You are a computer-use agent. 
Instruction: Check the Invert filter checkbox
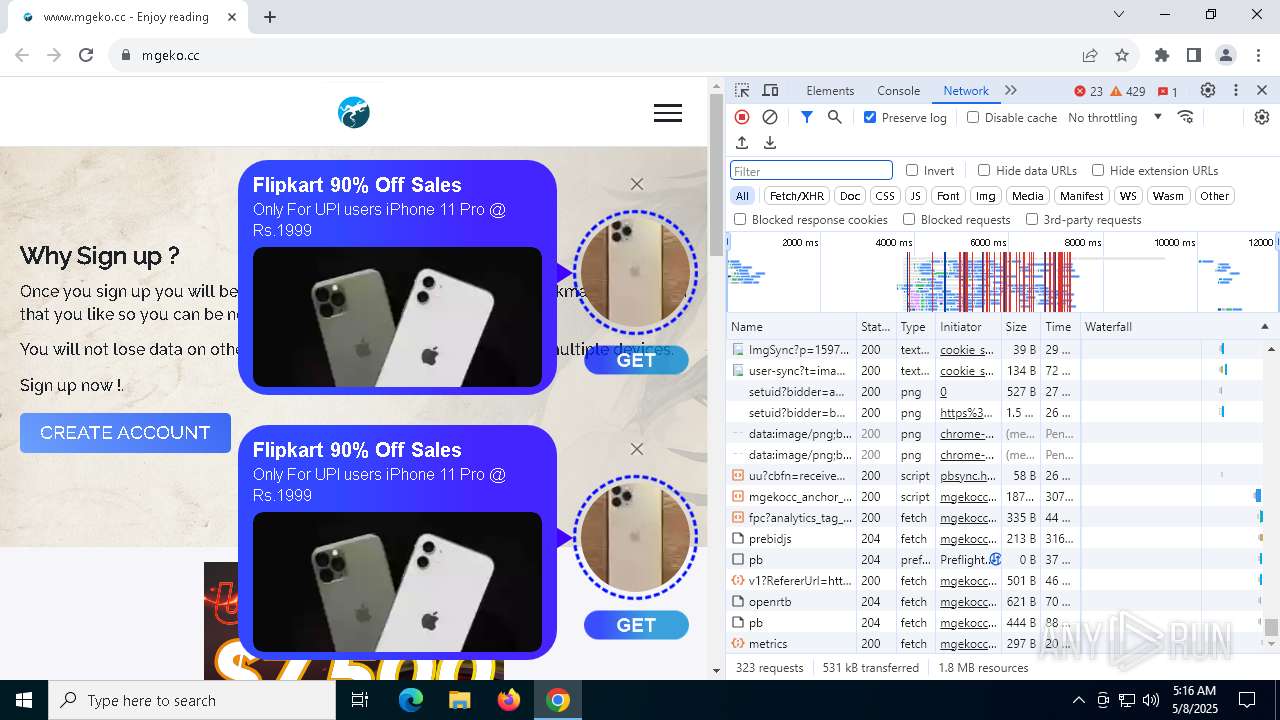[x=912, y=170]
